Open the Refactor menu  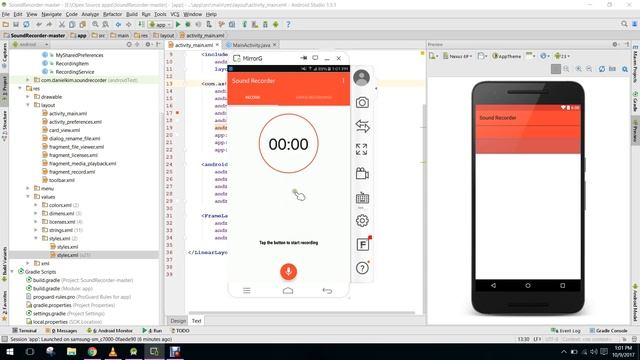(112, 14)
